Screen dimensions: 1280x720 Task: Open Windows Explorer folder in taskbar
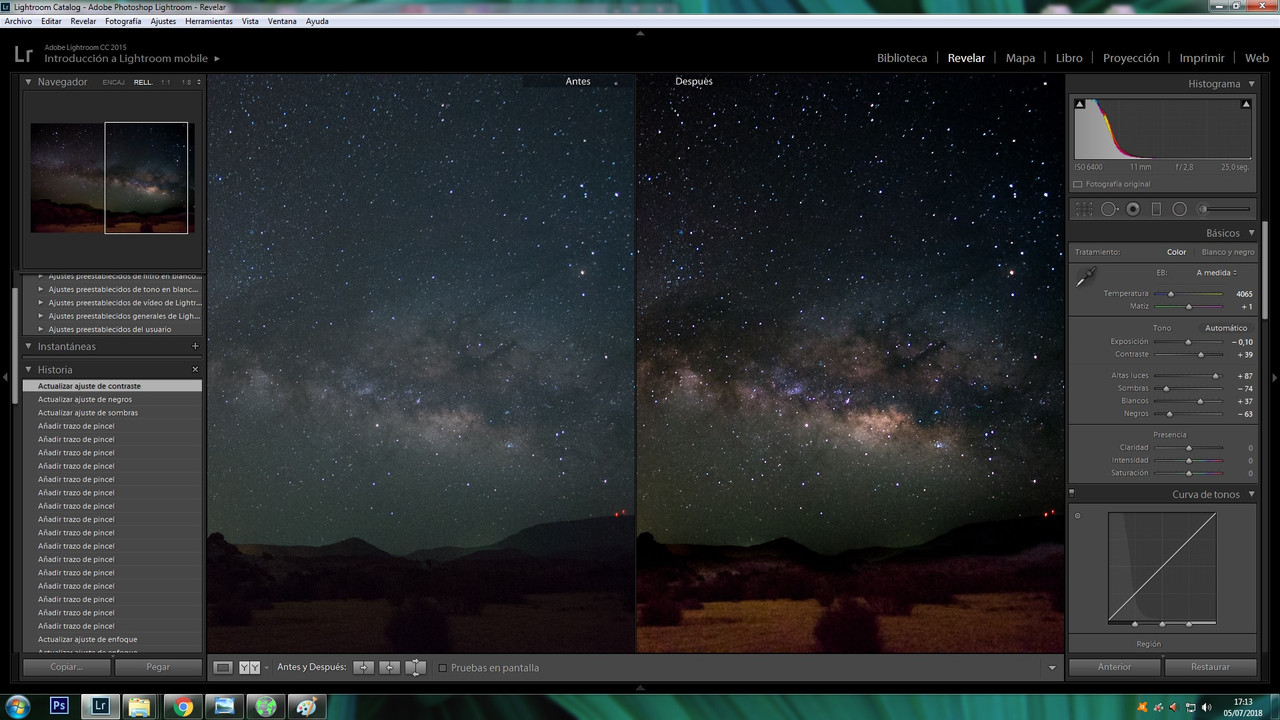pos(141,706)
